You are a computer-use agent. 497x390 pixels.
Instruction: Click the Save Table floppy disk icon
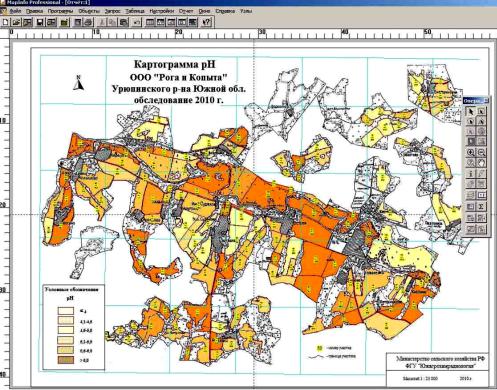(x=40, y=22)
